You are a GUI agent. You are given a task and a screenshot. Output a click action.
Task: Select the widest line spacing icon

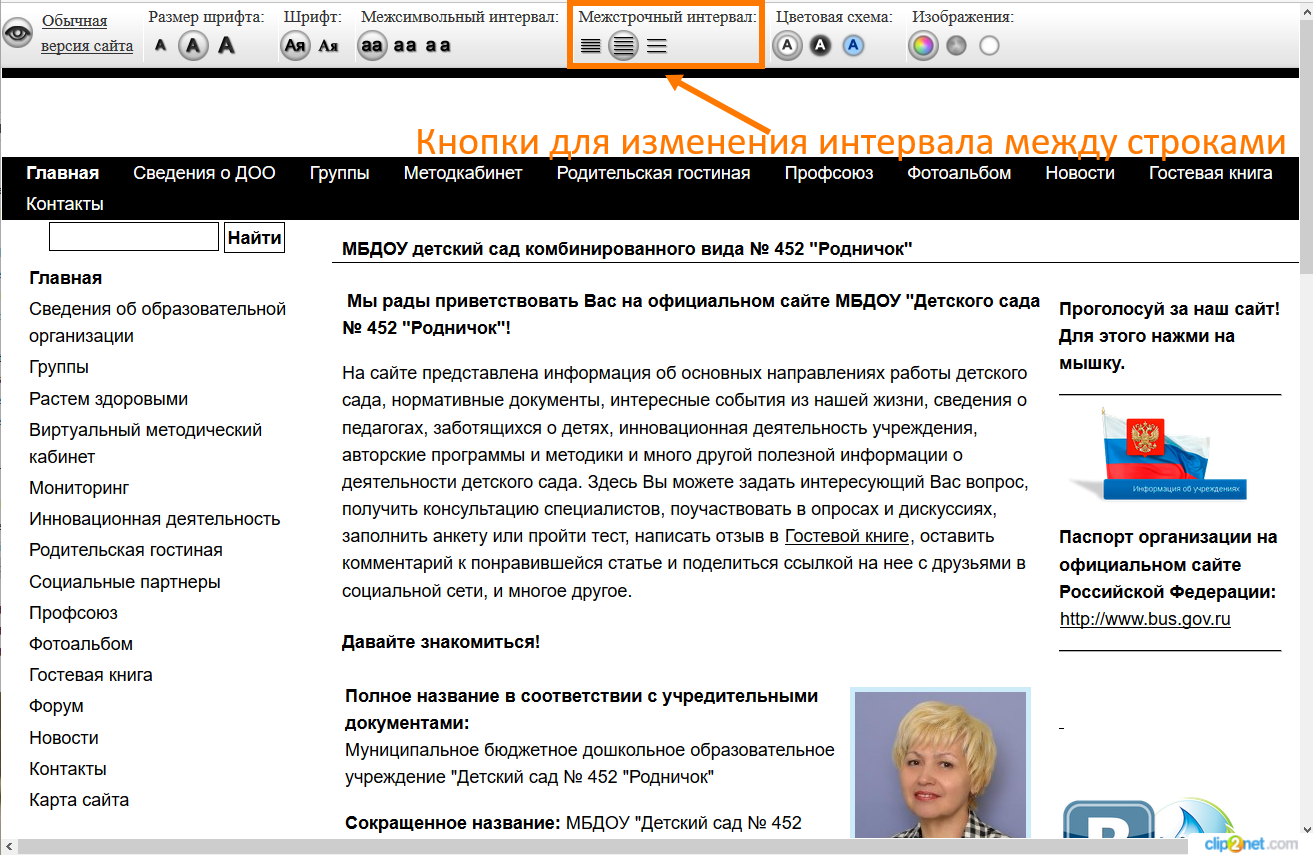coord(657,46)
